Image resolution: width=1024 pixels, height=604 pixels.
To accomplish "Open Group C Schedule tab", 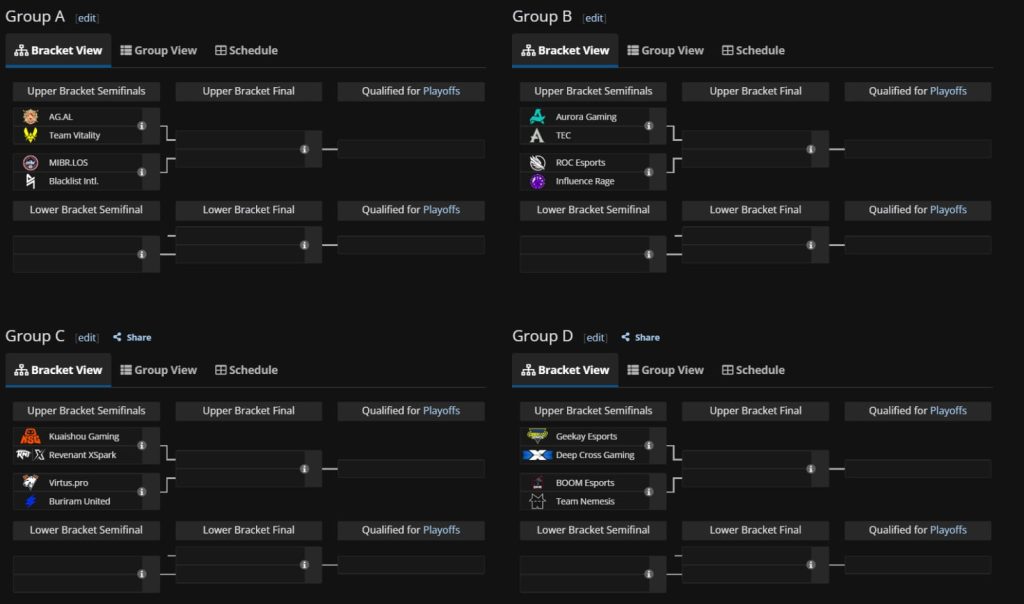I will [x=246, y=370].
